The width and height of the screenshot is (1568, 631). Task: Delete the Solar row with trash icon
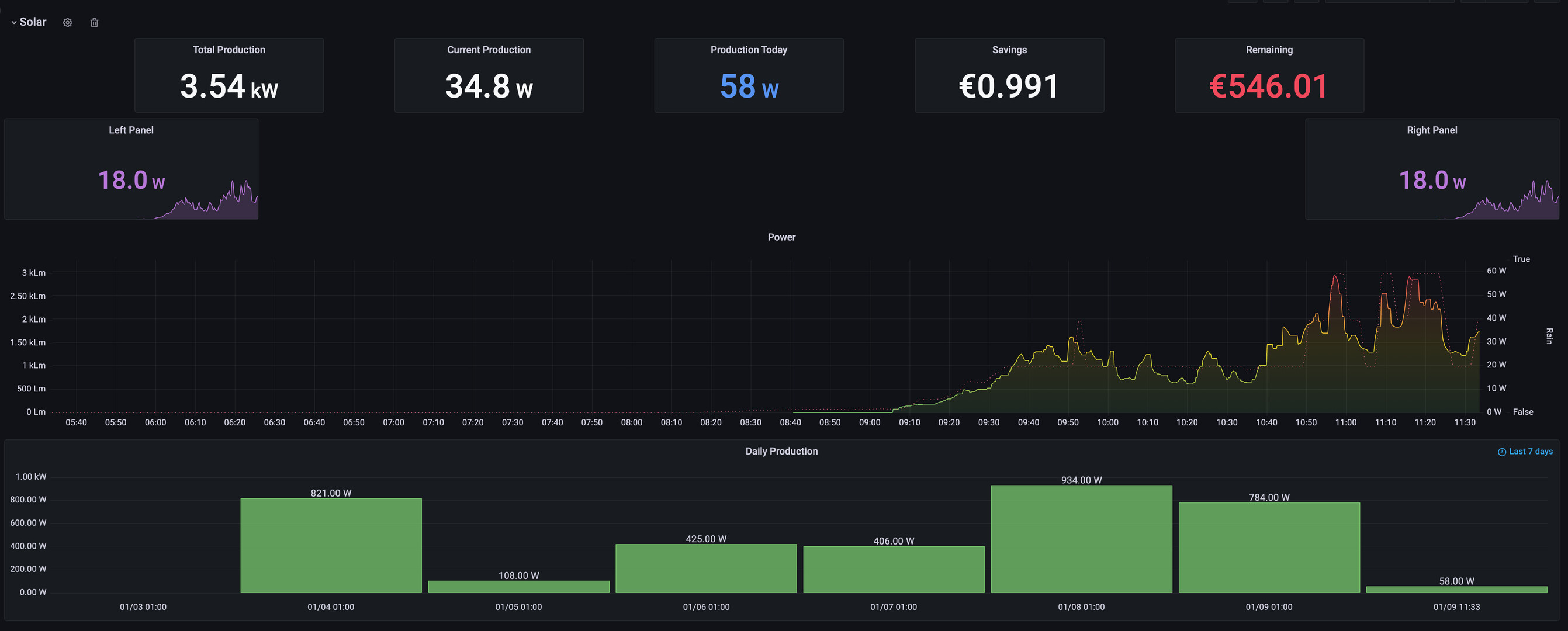94,23
